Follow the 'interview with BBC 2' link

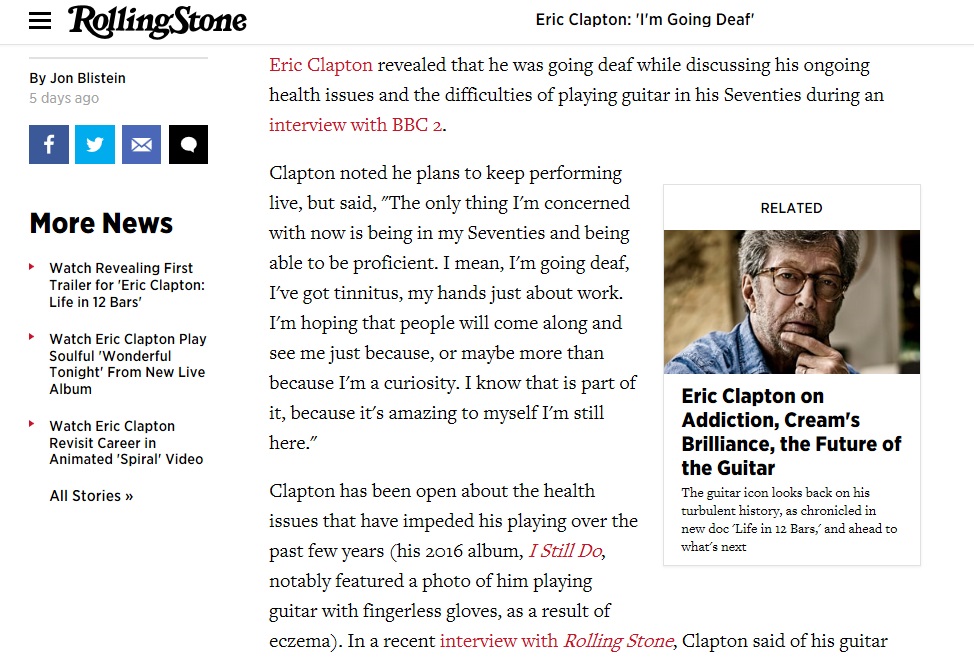tap(356, 125)
